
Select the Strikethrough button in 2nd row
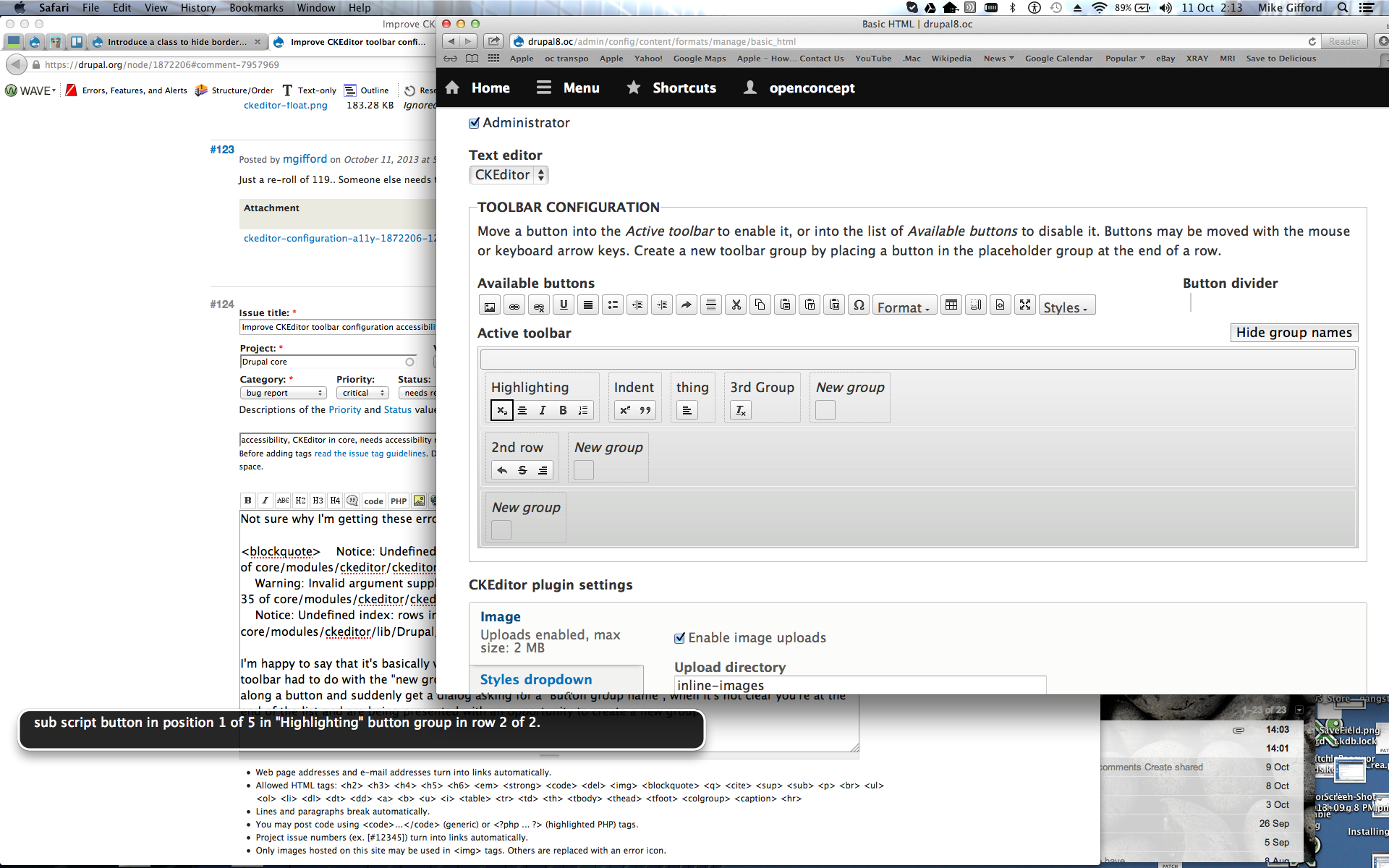522,470
